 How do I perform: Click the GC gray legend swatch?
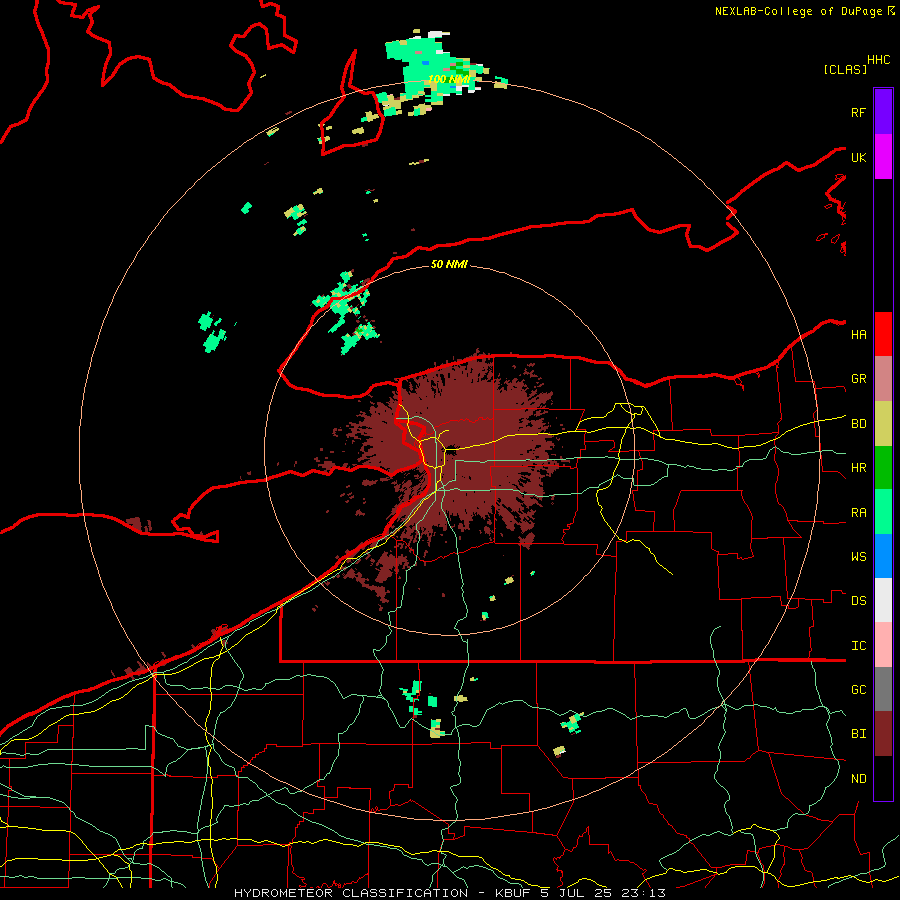[883, 689]
